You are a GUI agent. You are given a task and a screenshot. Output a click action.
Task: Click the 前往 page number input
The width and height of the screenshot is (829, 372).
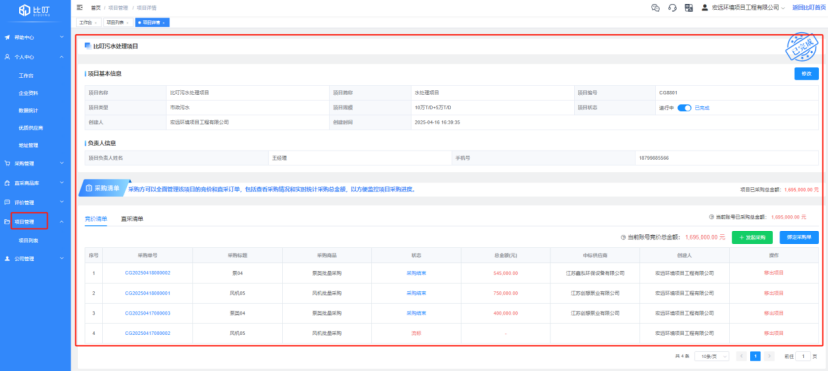pos(803,356)
